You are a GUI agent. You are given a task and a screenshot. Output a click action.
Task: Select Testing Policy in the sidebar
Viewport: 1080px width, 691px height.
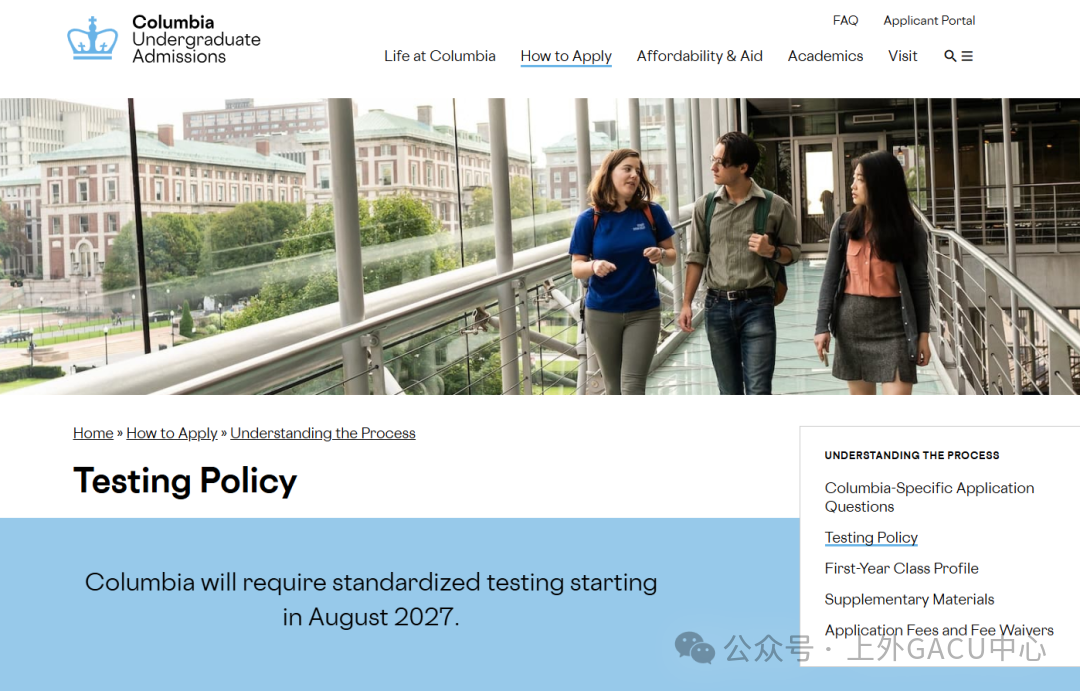[x=871, y=537]
